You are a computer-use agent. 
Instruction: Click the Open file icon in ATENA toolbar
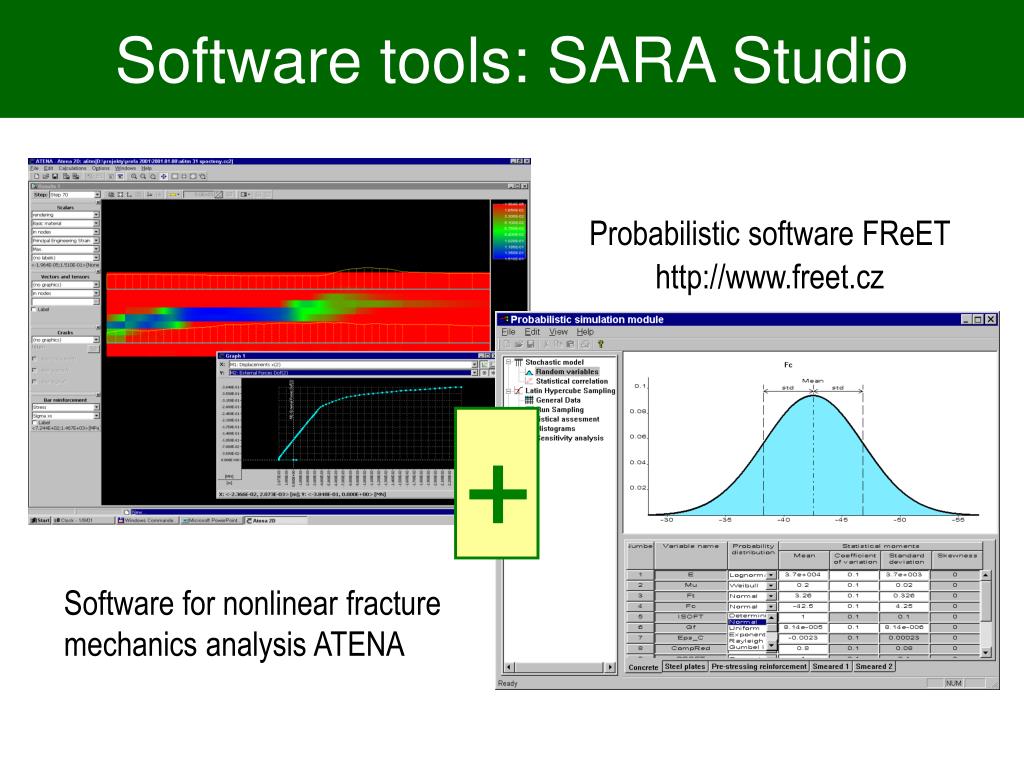(46, 176)
